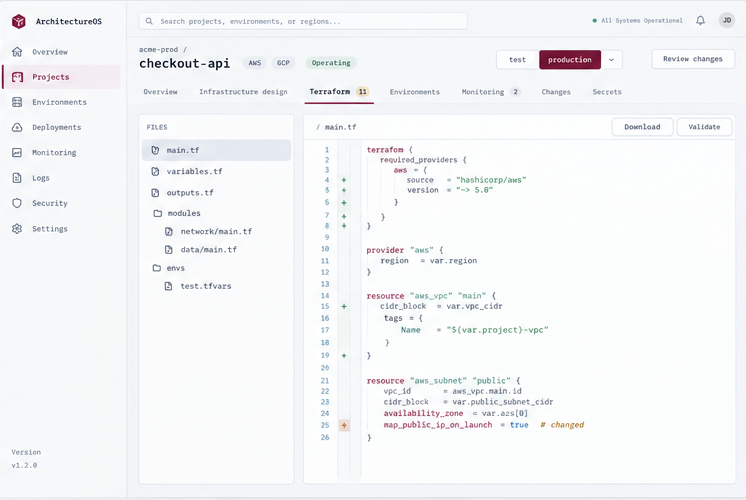Screen dimensions: 746x500
Task: Switch to the test environment
Action: click(518, 60)
